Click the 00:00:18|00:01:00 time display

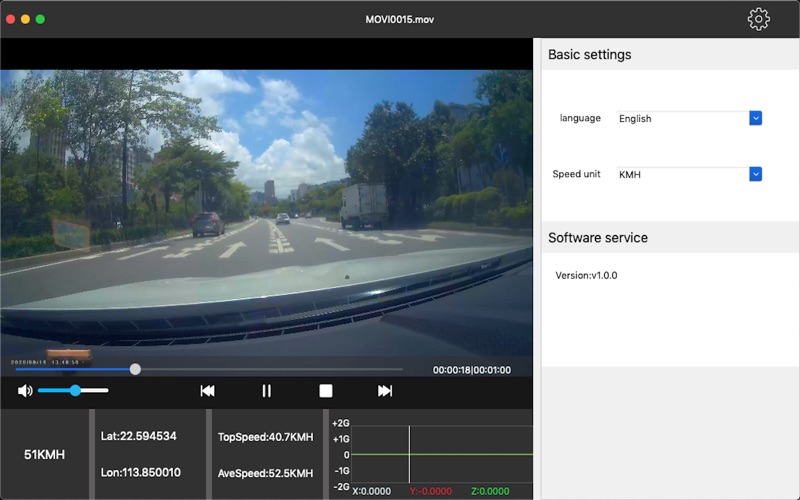pos(472,370)
